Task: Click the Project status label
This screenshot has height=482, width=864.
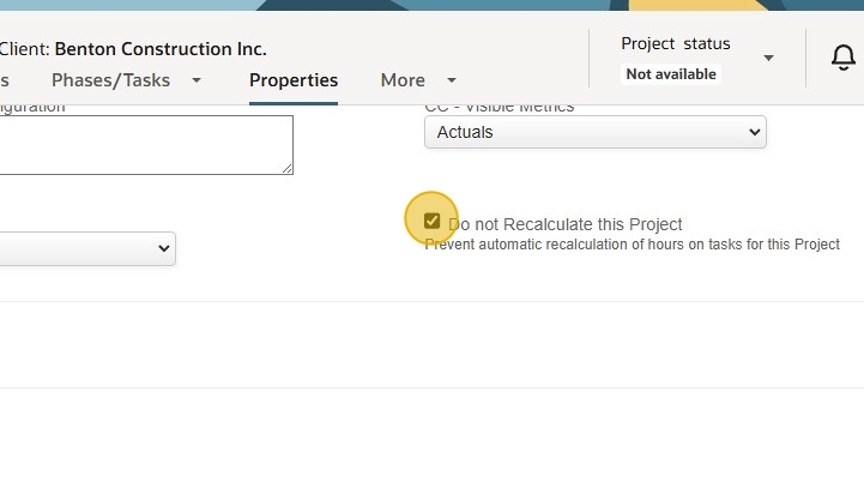Action: tap(675, 44)
